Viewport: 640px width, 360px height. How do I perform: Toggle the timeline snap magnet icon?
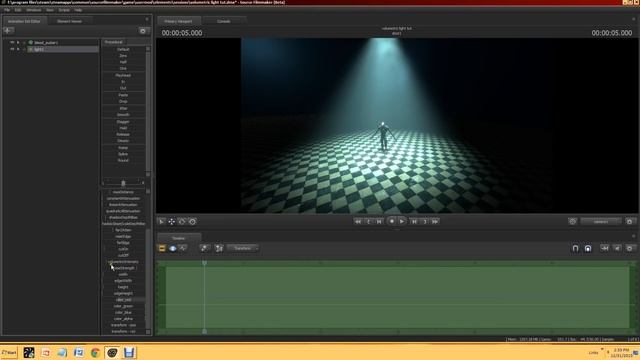click(576, 248)
